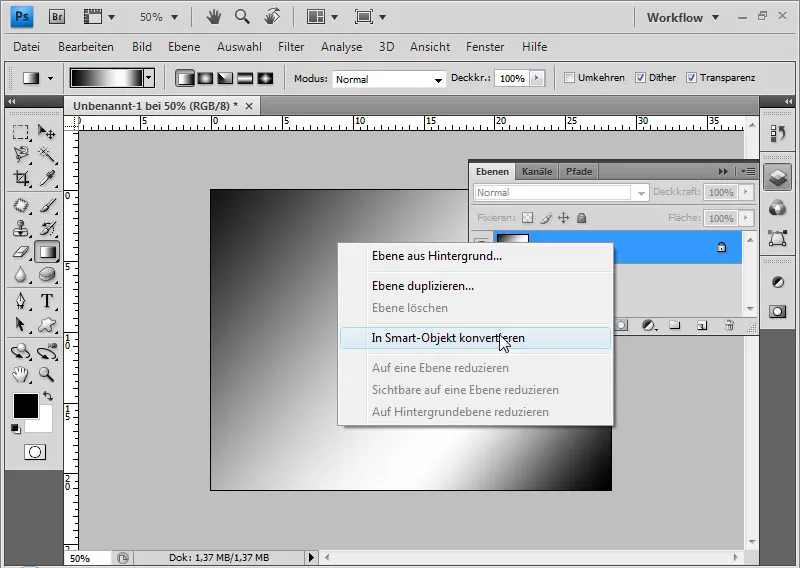Image resolution: width=800 pixels, height=568 pixels.
Task: Open the zoom level 50% dropdown
Action: tap(174, 17)
